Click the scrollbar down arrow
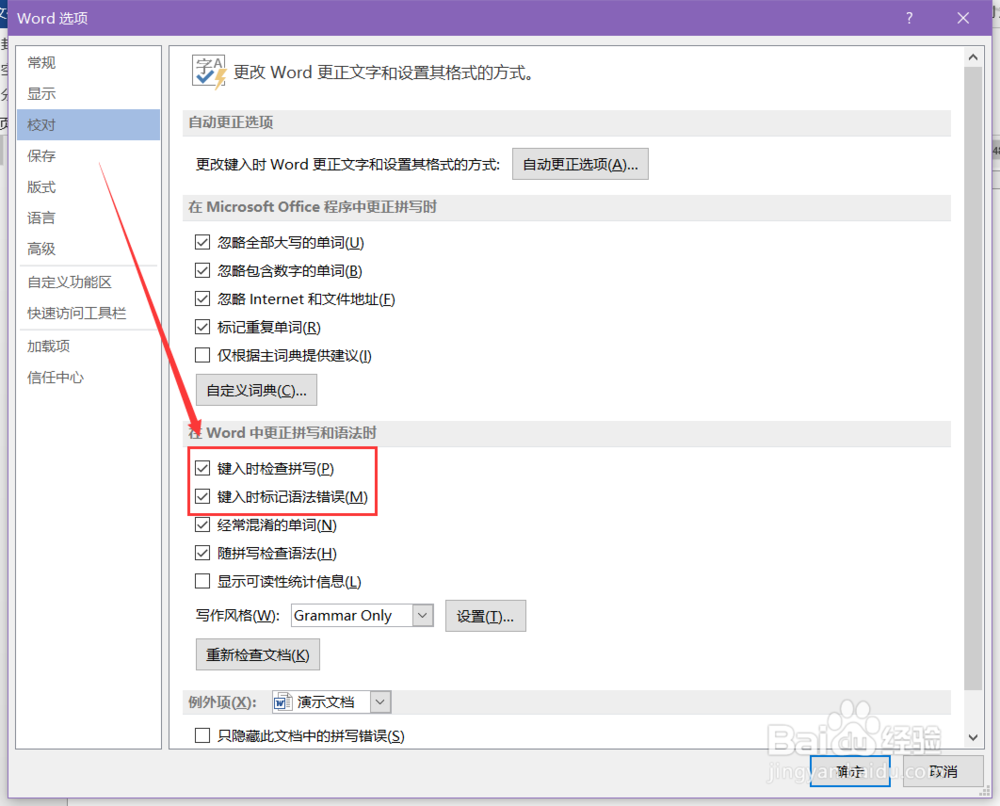The height and width of the screenshot is (806, 1000). (x=973, y=737)
